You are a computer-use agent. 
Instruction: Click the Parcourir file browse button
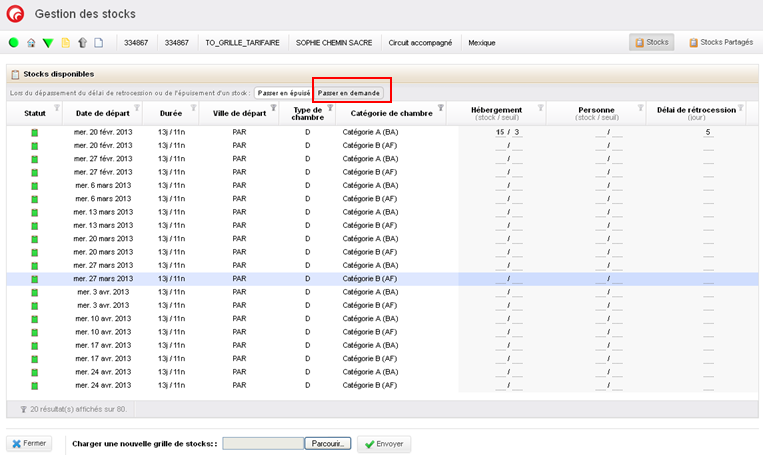(328, 443)
